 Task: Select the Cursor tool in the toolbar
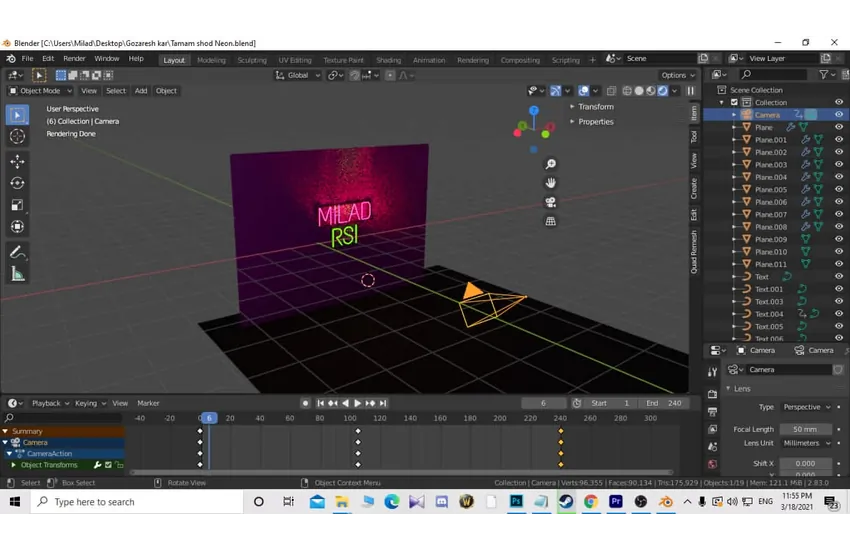point(17,137)
